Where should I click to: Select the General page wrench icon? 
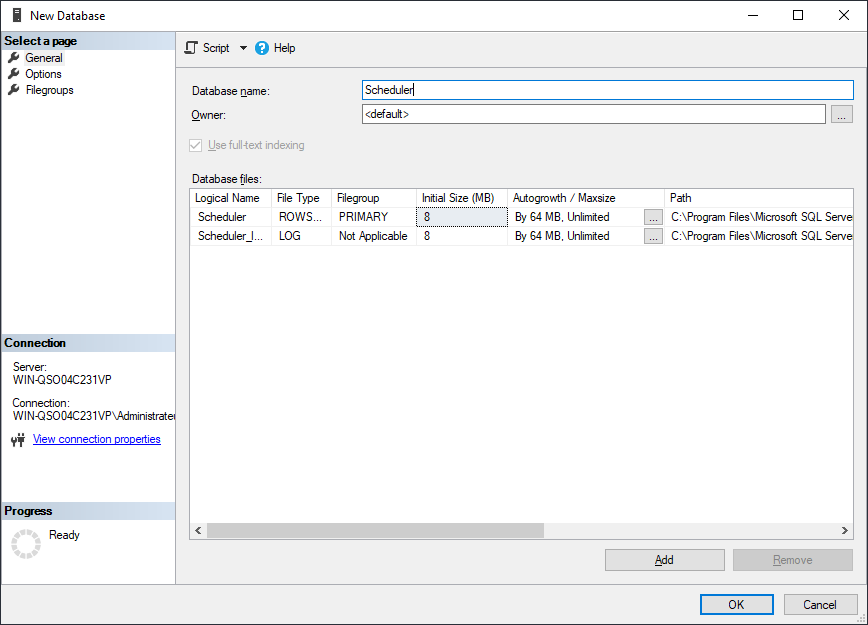click(x=14, y=58)
